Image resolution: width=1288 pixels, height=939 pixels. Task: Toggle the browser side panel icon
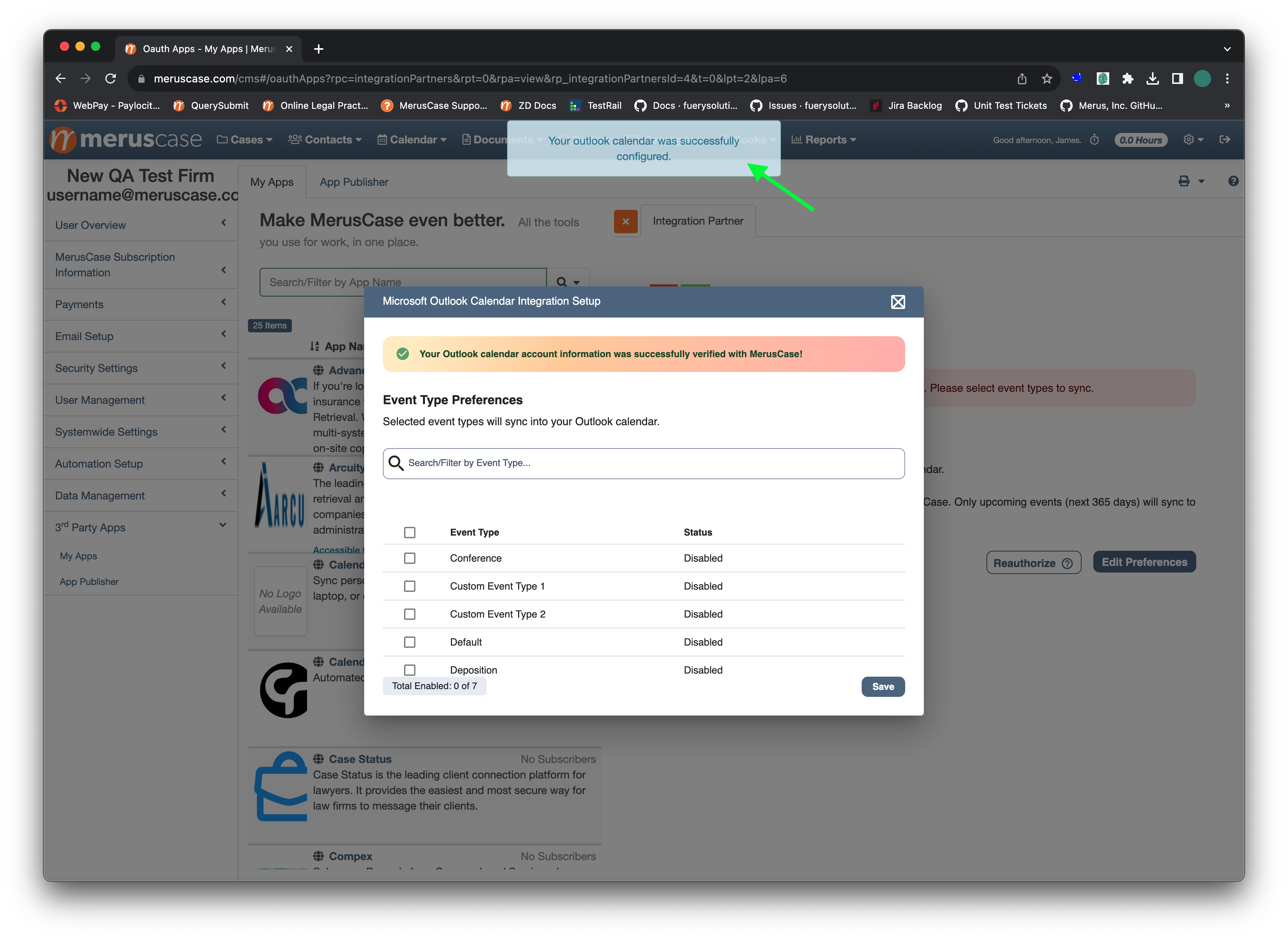[x=1176, y=79]
